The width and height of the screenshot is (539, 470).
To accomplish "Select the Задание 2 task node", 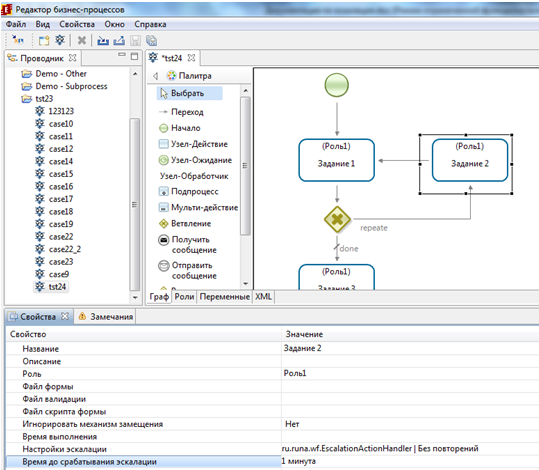I will (470, 160).
